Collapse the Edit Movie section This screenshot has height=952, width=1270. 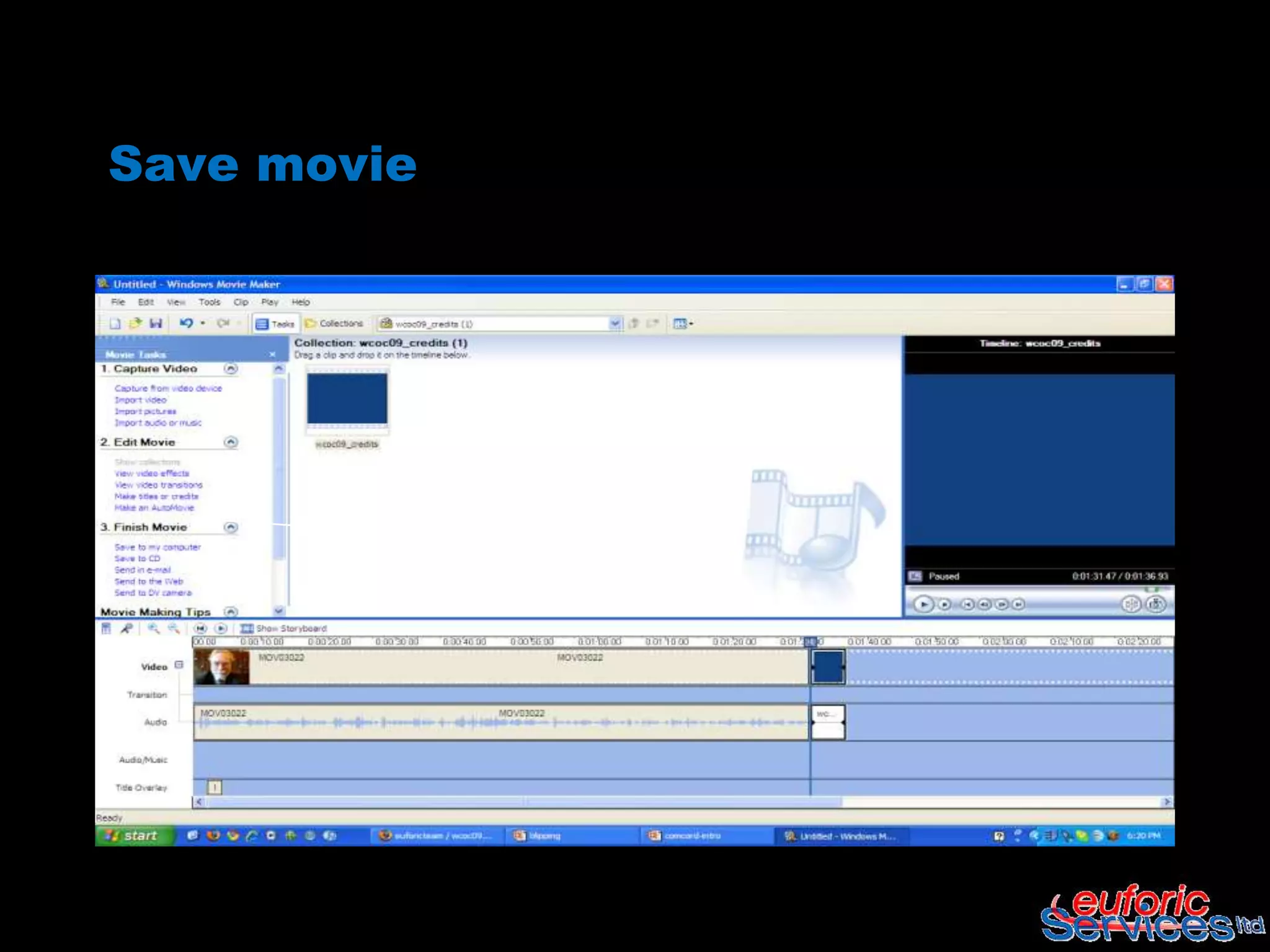click(x=231, y=442)
